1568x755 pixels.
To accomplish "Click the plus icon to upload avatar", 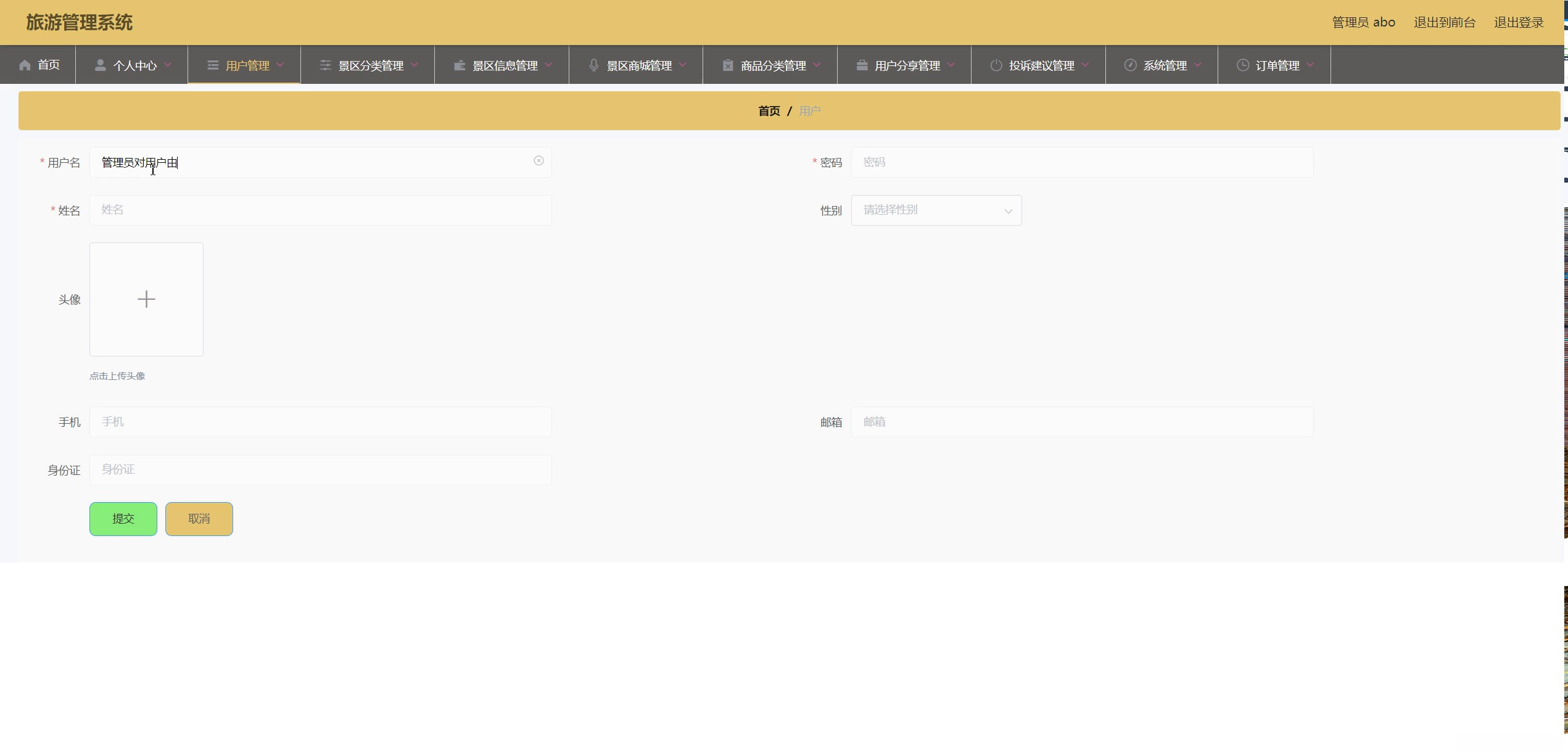I will point(146,299).
